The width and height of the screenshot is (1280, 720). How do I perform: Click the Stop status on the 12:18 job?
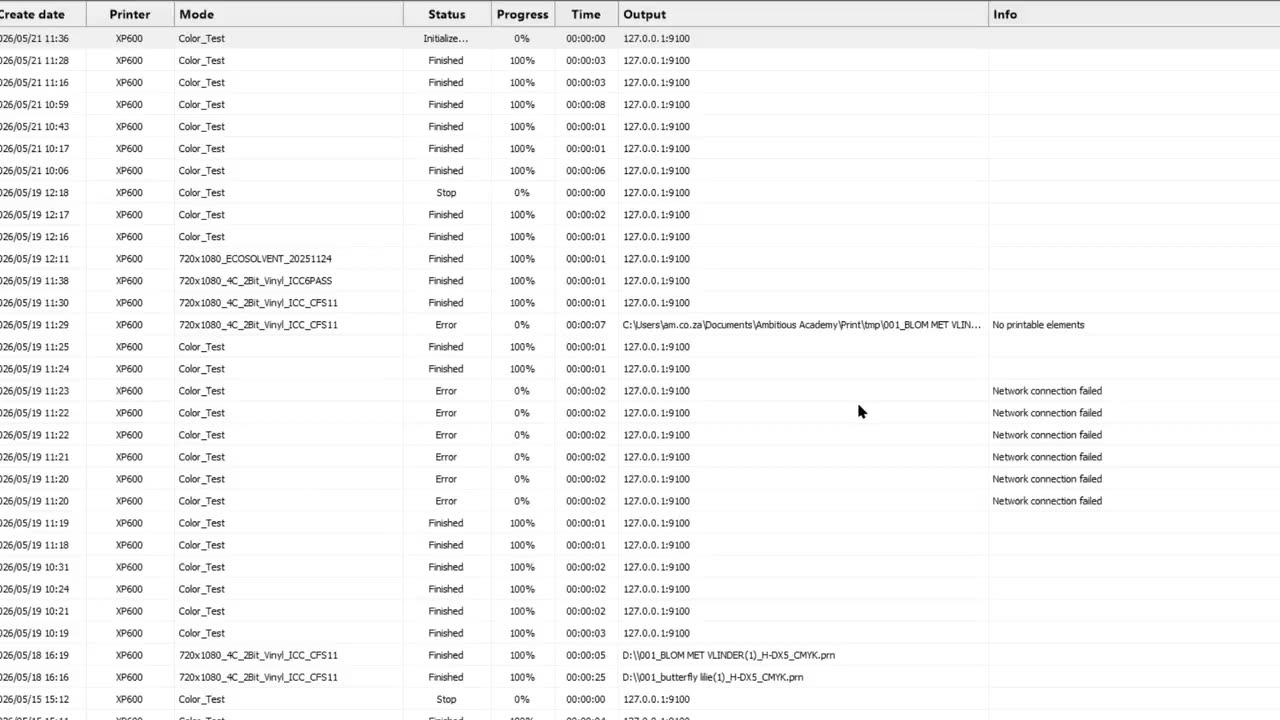pyautogui.click(x=446, y=193)
